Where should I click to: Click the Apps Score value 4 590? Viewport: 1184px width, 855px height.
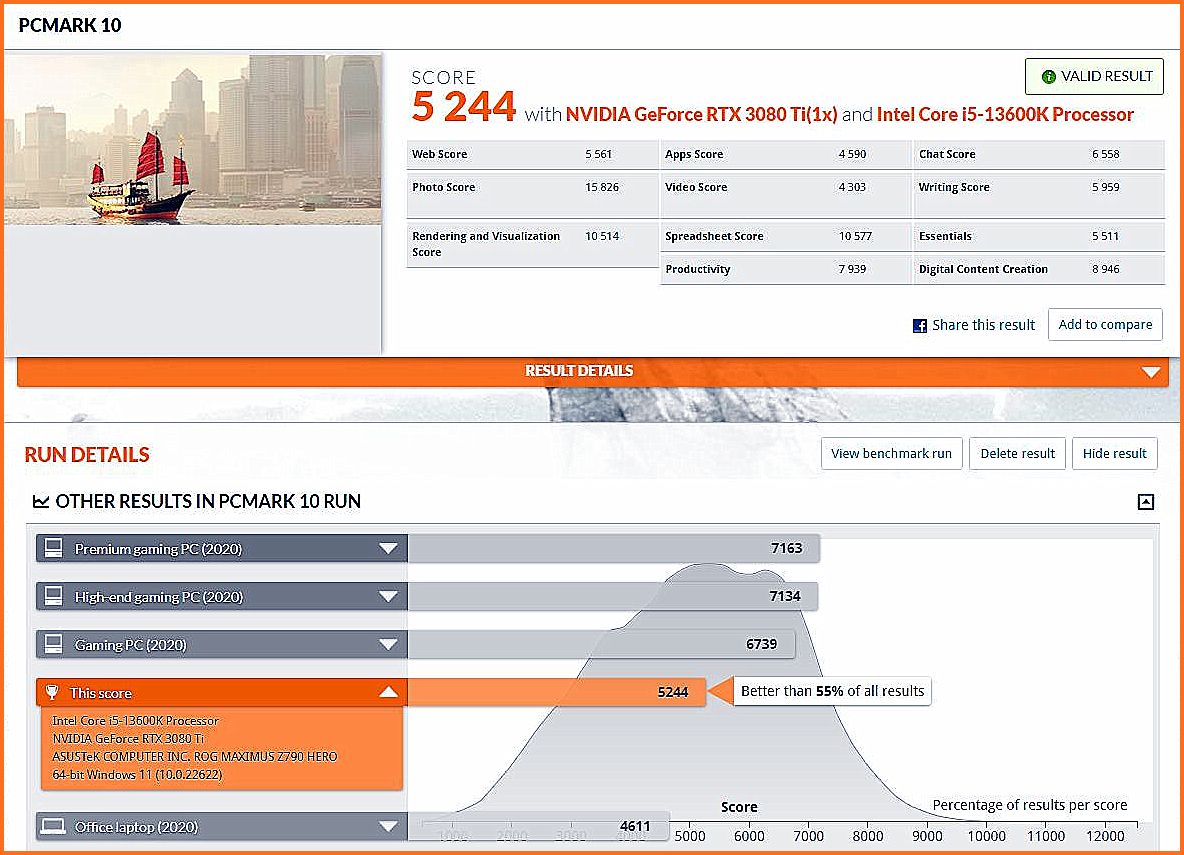(852, 154)
